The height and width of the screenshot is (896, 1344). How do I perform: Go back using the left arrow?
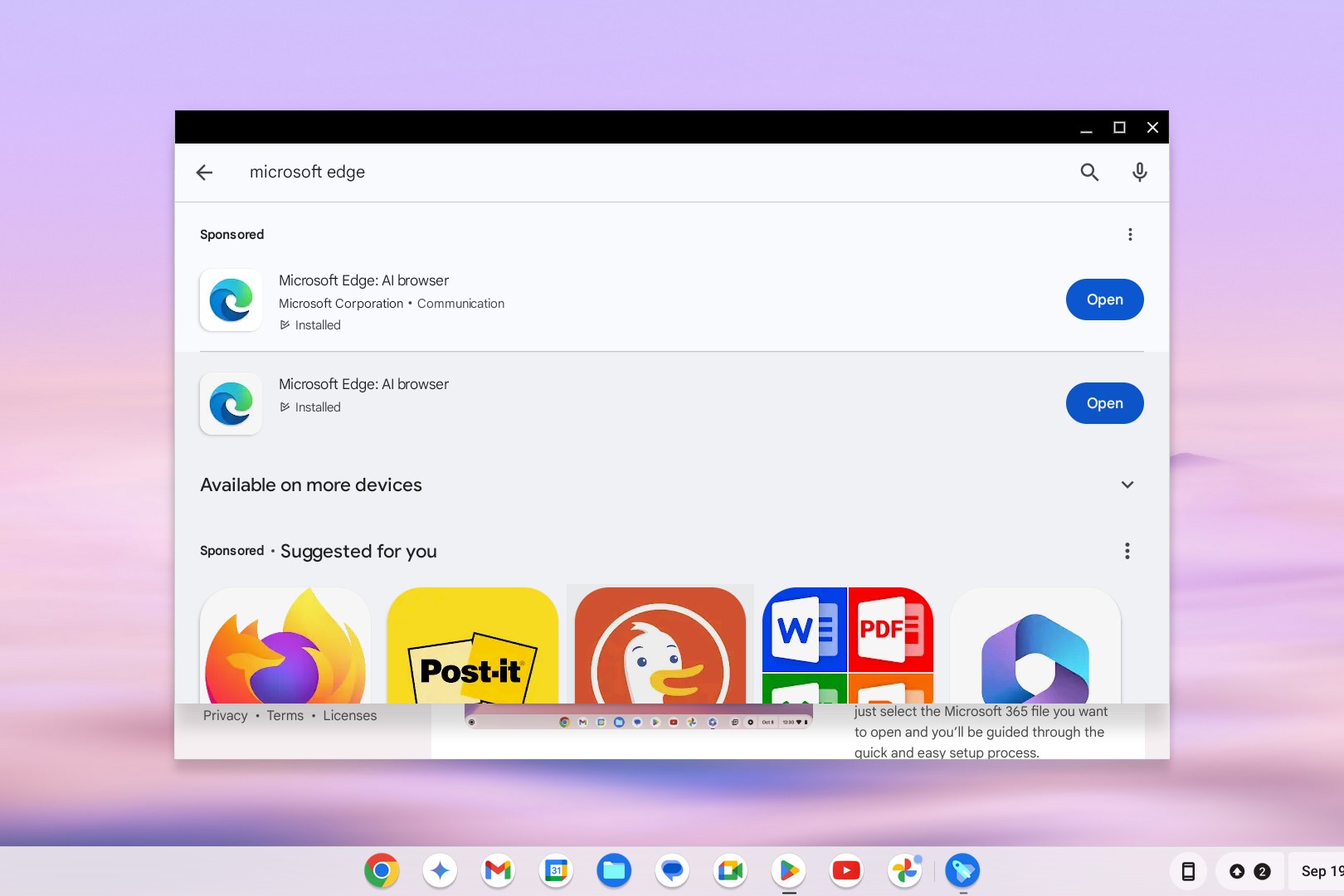tap(205, 172)
